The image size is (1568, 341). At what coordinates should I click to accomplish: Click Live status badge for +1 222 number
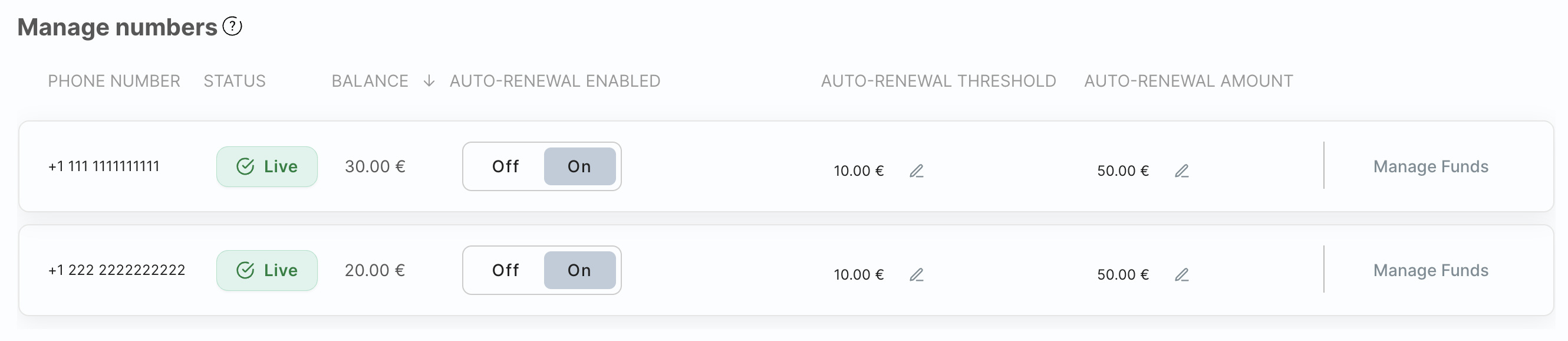tap(266, 270)
